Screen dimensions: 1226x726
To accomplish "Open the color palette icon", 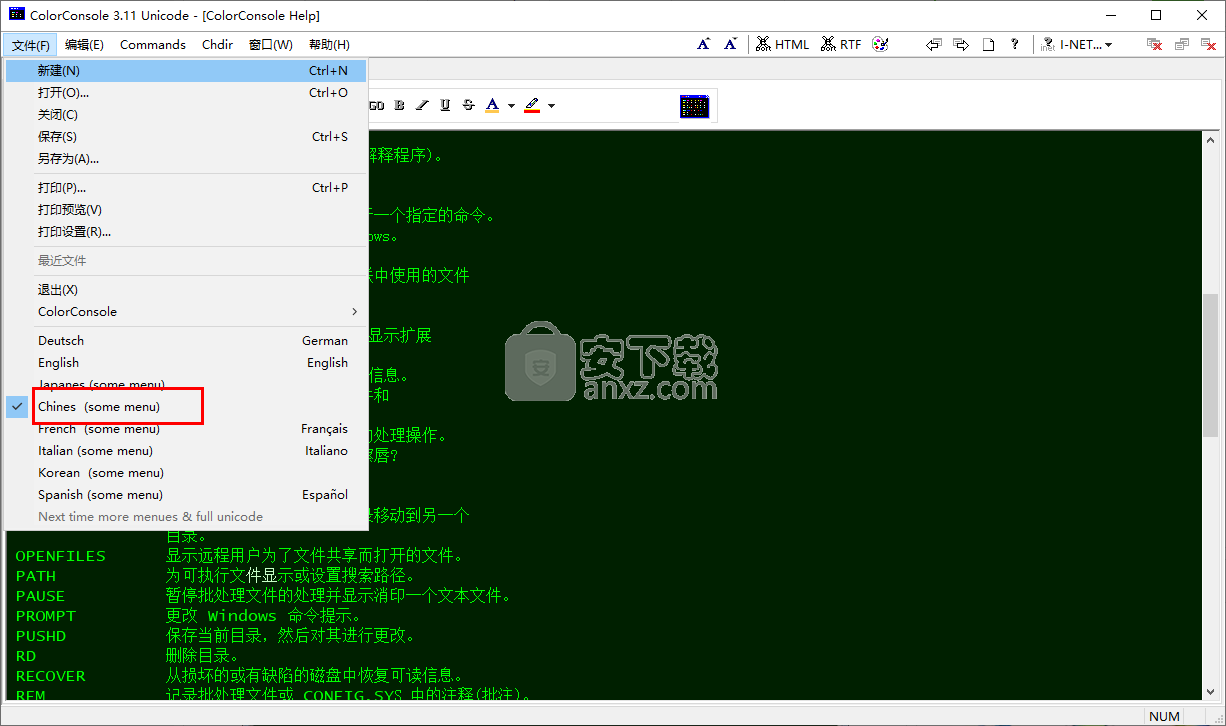I will tap(880, 44).
